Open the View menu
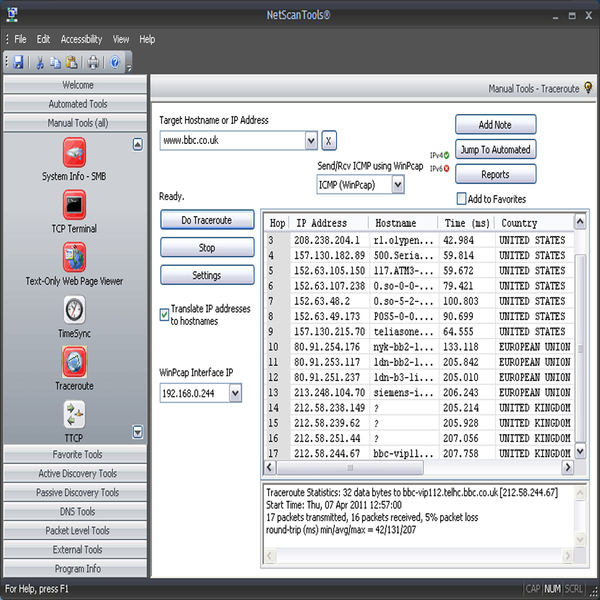Image resolution: width=600 pixels, height=600 pixels. click(x=121, y=39)
